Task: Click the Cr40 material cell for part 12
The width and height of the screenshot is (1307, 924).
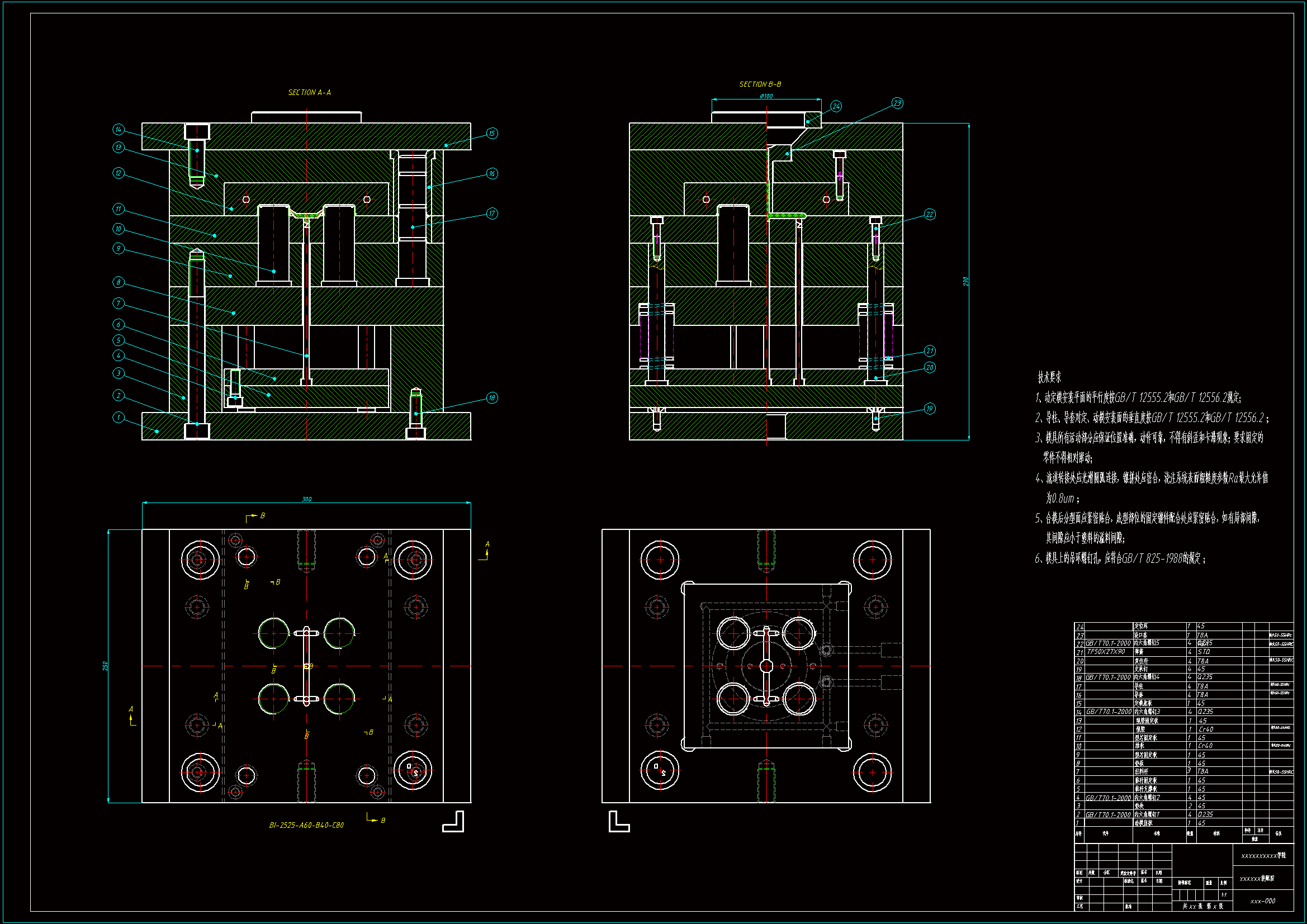Action: click(1206, 729)
